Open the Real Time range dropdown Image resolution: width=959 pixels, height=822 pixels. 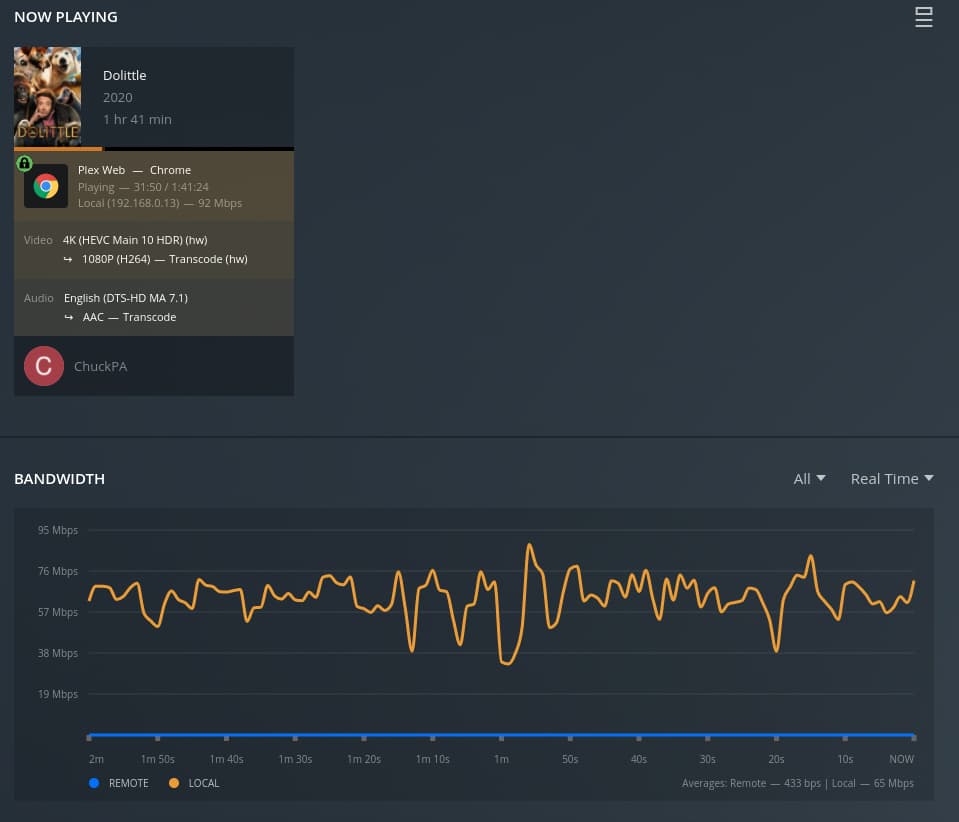(x=892, y=479)
